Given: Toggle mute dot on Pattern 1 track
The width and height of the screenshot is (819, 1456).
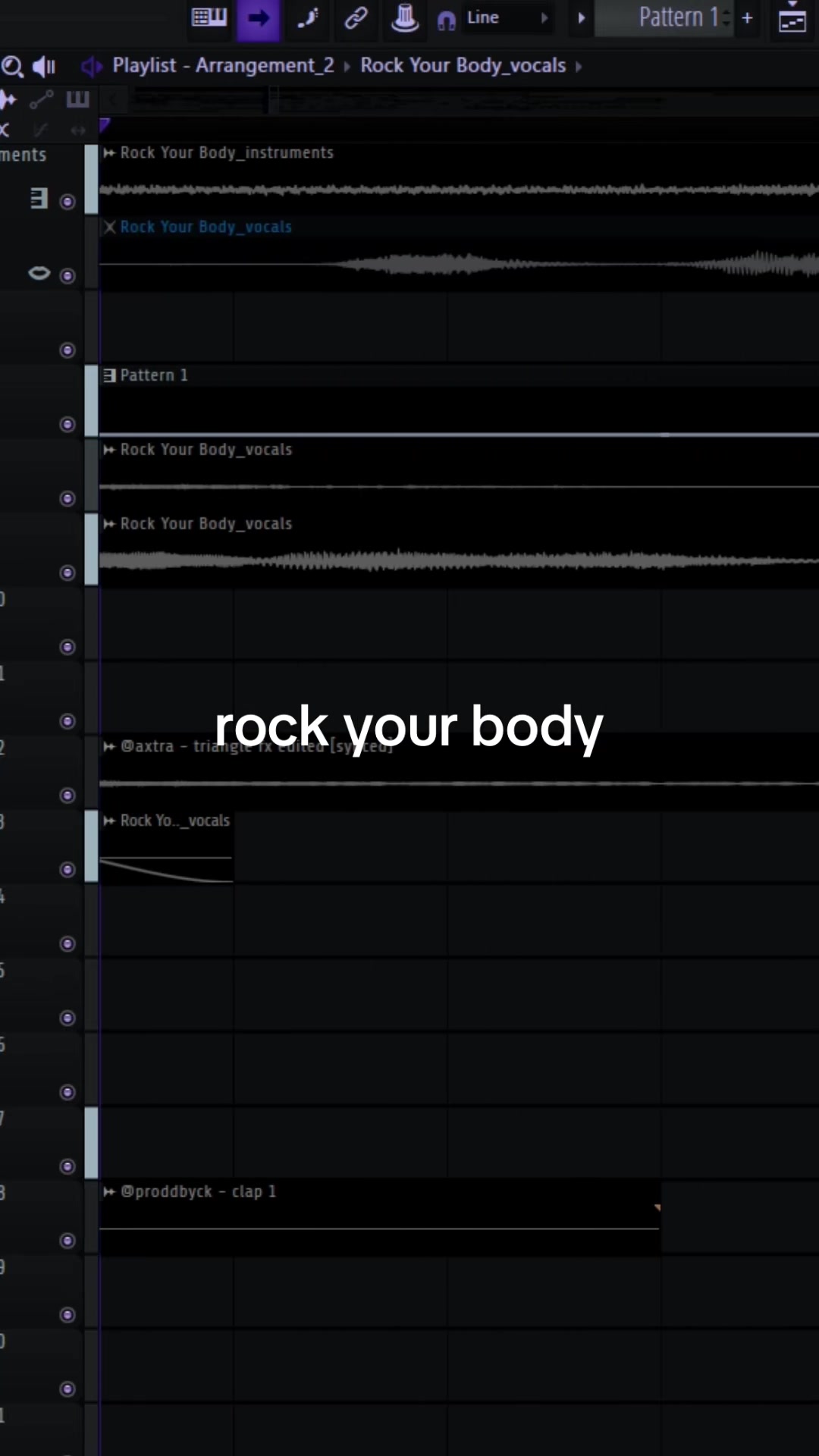Looking at the screenshot, I should point(67,425).
